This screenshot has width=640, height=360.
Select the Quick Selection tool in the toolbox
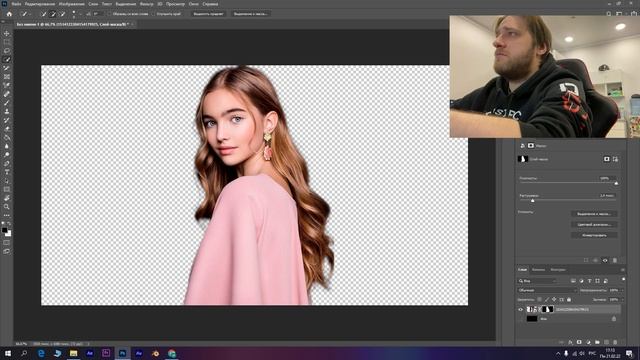7,60
